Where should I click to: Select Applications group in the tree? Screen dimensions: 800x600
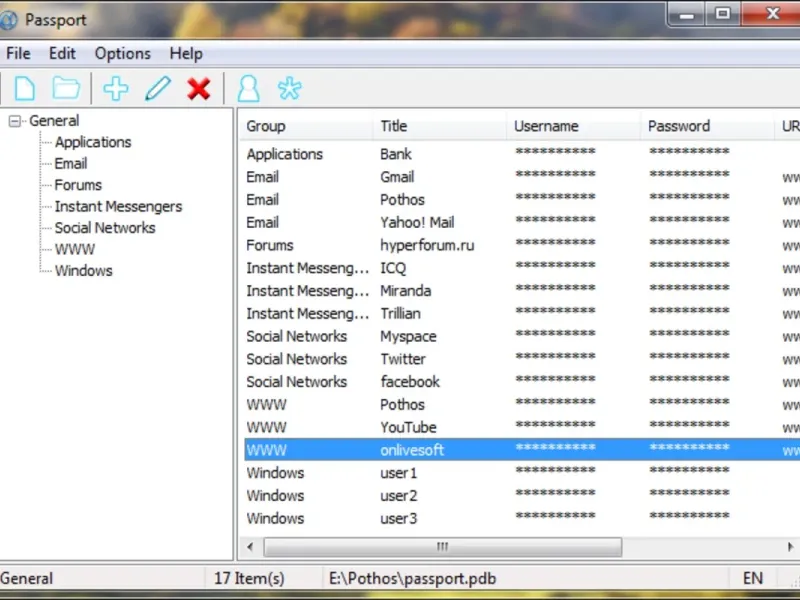(93, 142)
